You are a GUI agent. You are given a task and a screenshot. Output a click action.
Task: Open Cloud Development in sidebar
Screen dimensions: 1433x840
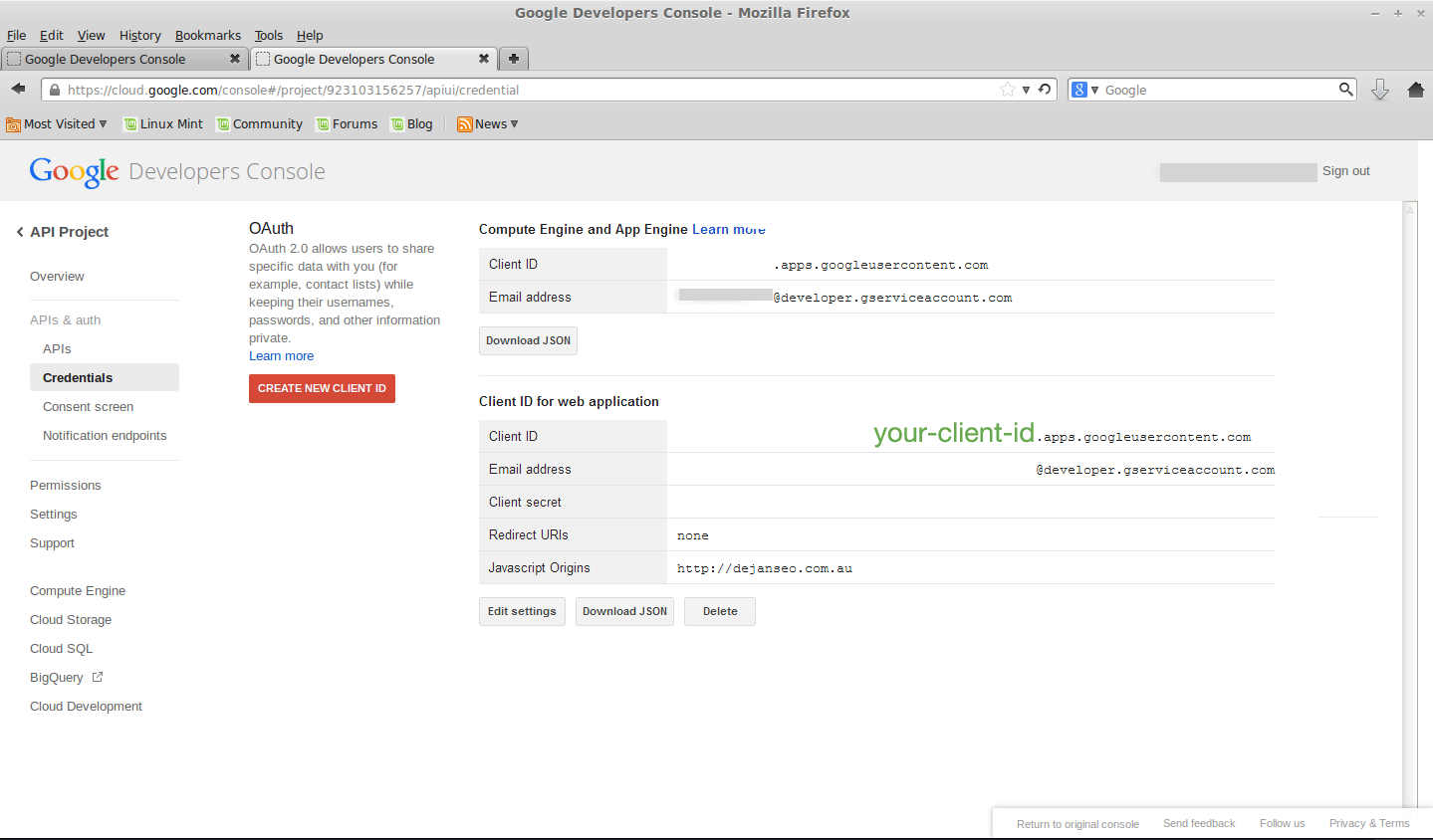click(x=86, y=707)
